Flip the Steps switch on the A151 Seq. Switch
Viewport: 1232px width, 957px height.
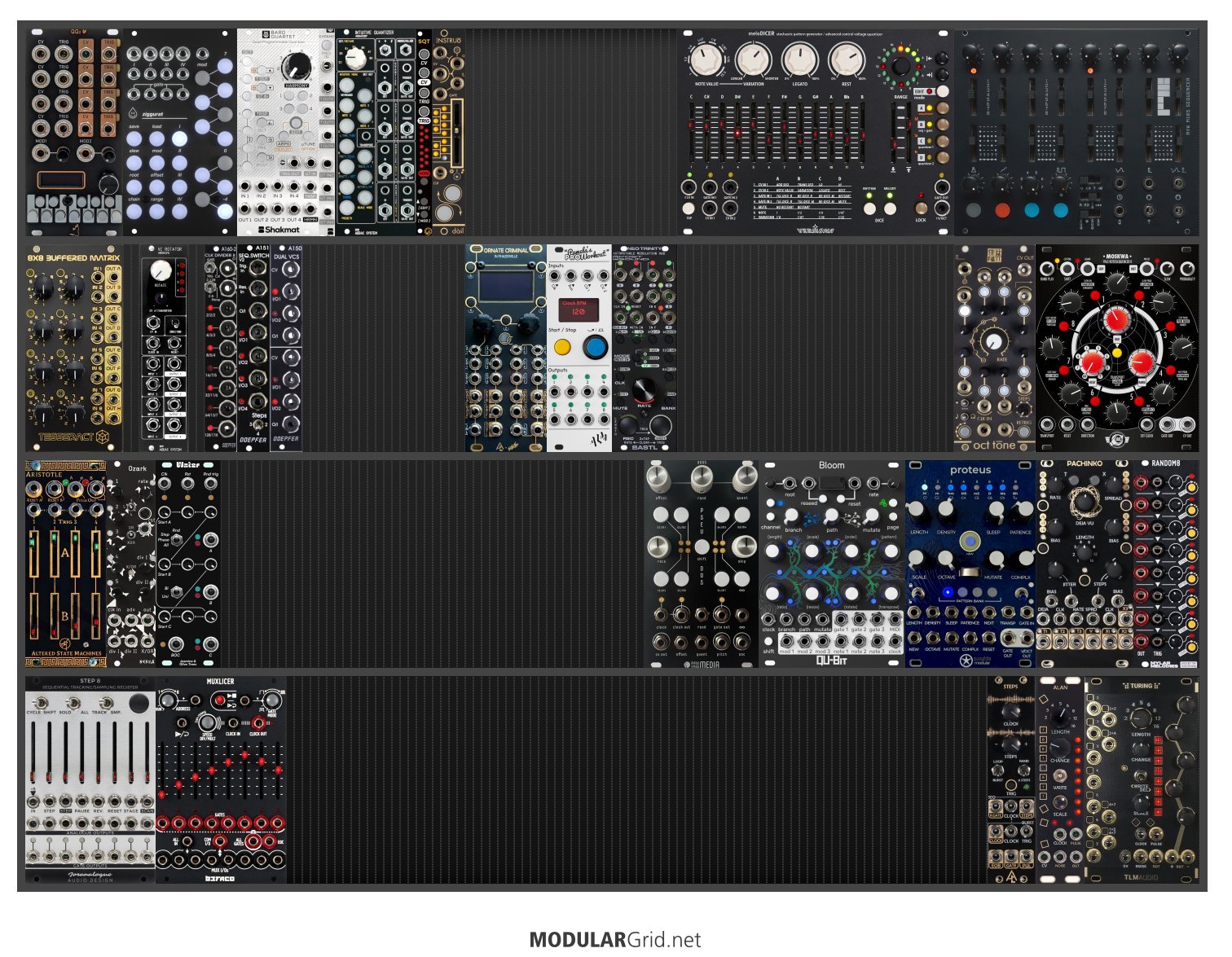pos(257,425)
